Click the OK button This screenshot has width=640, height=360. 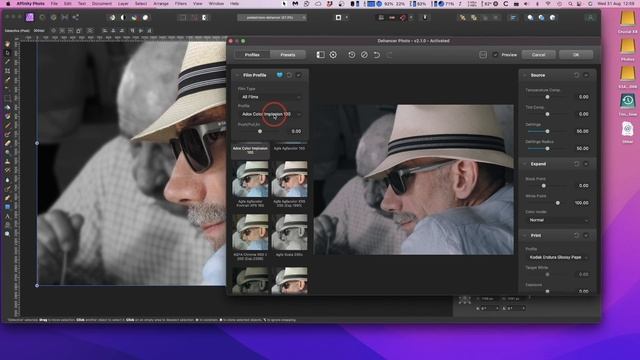click(576, 55)
